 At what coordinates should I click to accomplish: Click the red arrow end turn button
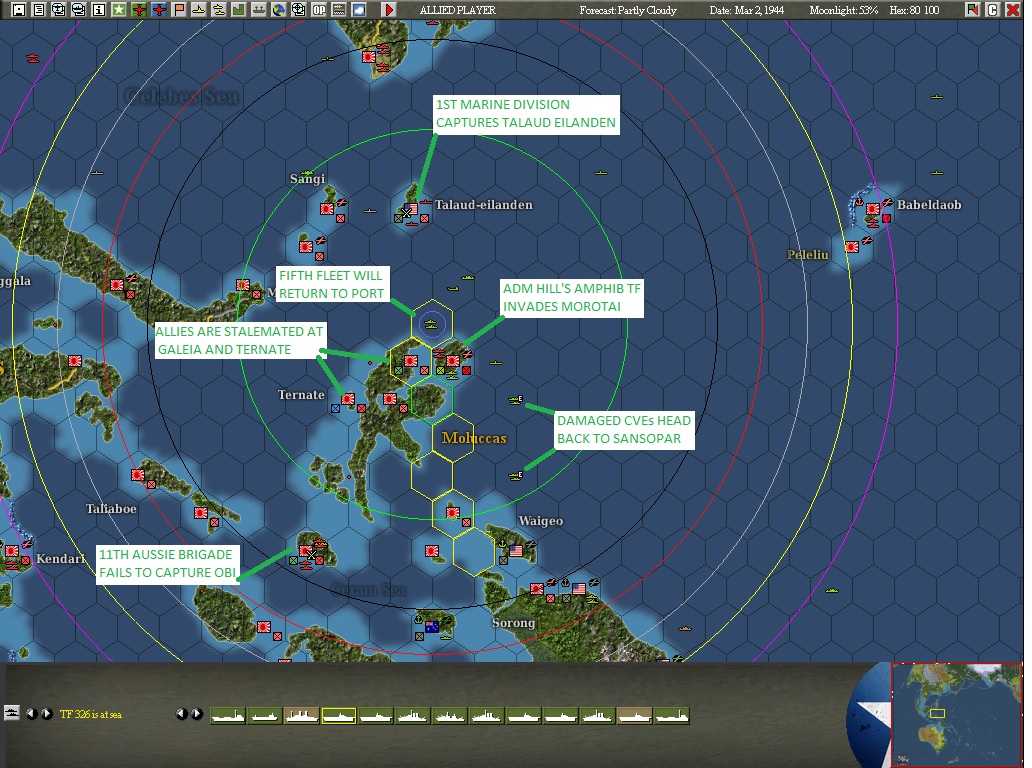tap(389, 9)
